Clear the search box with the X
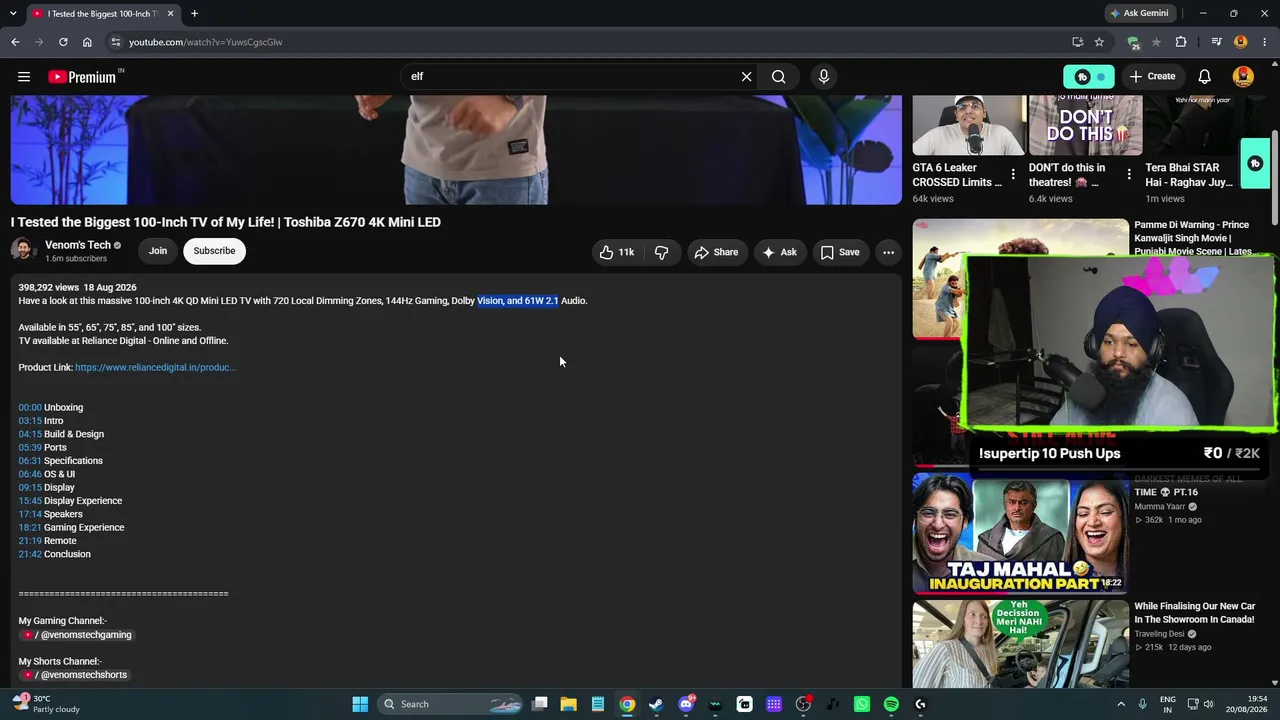1280x720 pixels. (x=746, y=77)
